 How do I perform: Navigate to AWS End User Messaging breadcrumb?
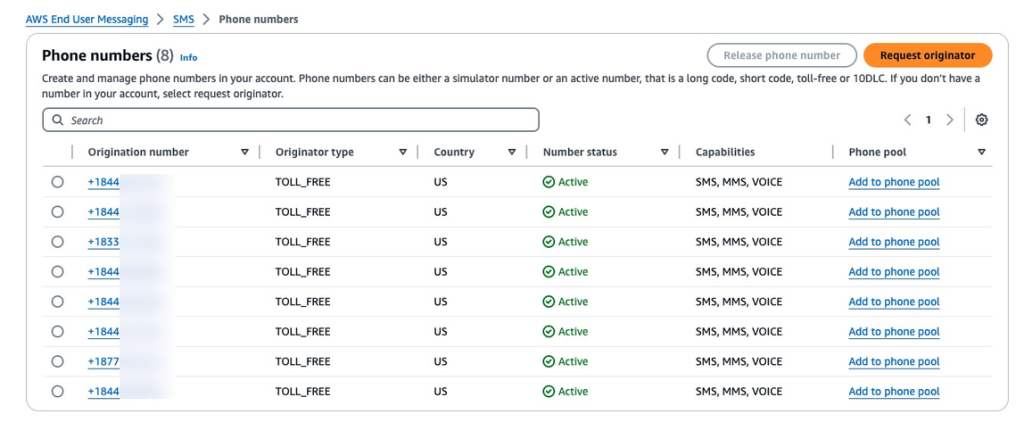(87, 20)
